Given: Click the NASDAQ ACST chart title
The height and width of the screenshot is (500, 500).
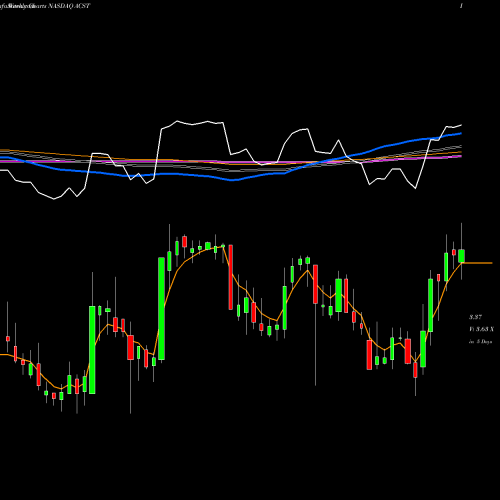Looking at the screenshot, I should (x=45, y=6).
